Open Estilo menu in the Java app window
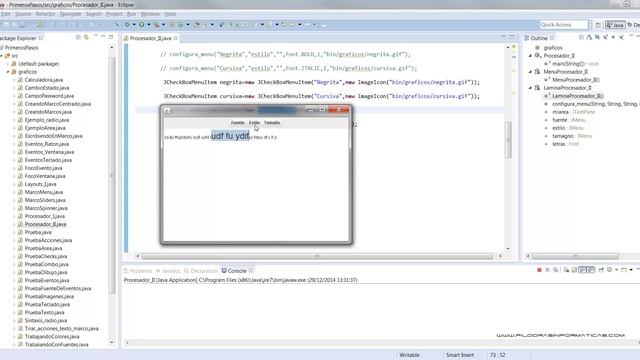640x360 pixels. [254, 122]
